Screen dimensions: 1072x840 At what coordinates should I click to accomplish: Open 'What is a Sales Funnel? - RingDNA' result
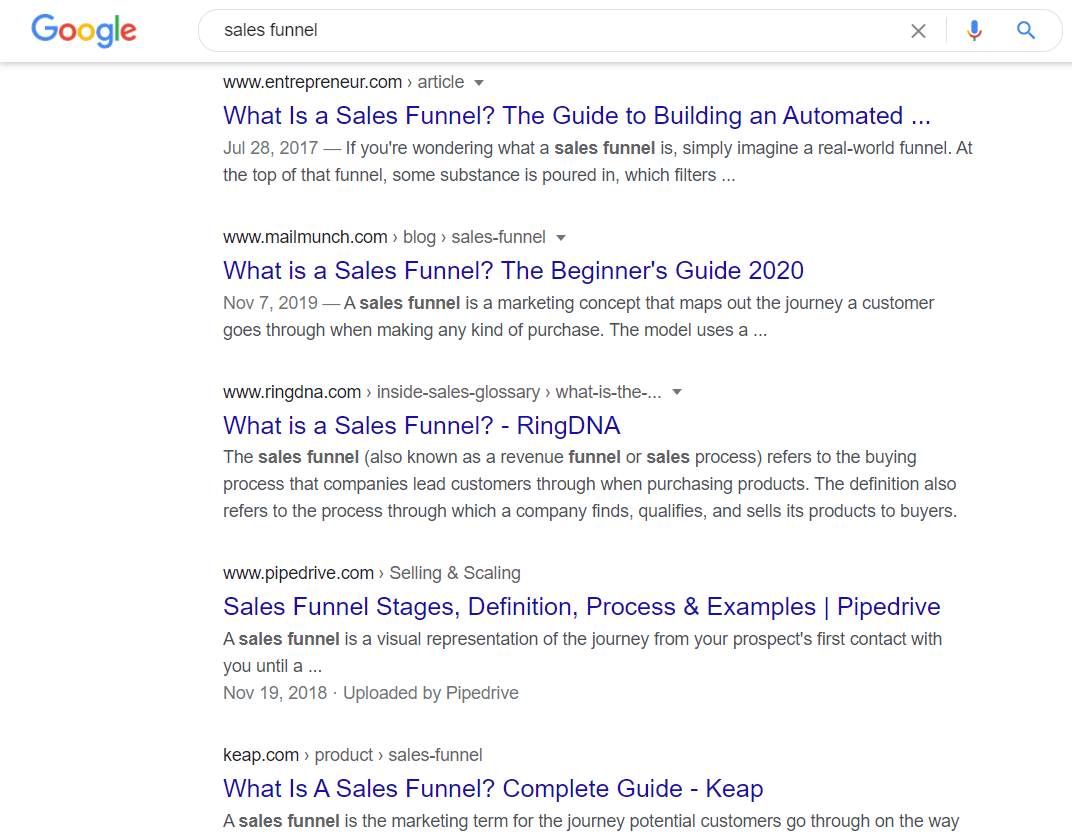point(421,425)
